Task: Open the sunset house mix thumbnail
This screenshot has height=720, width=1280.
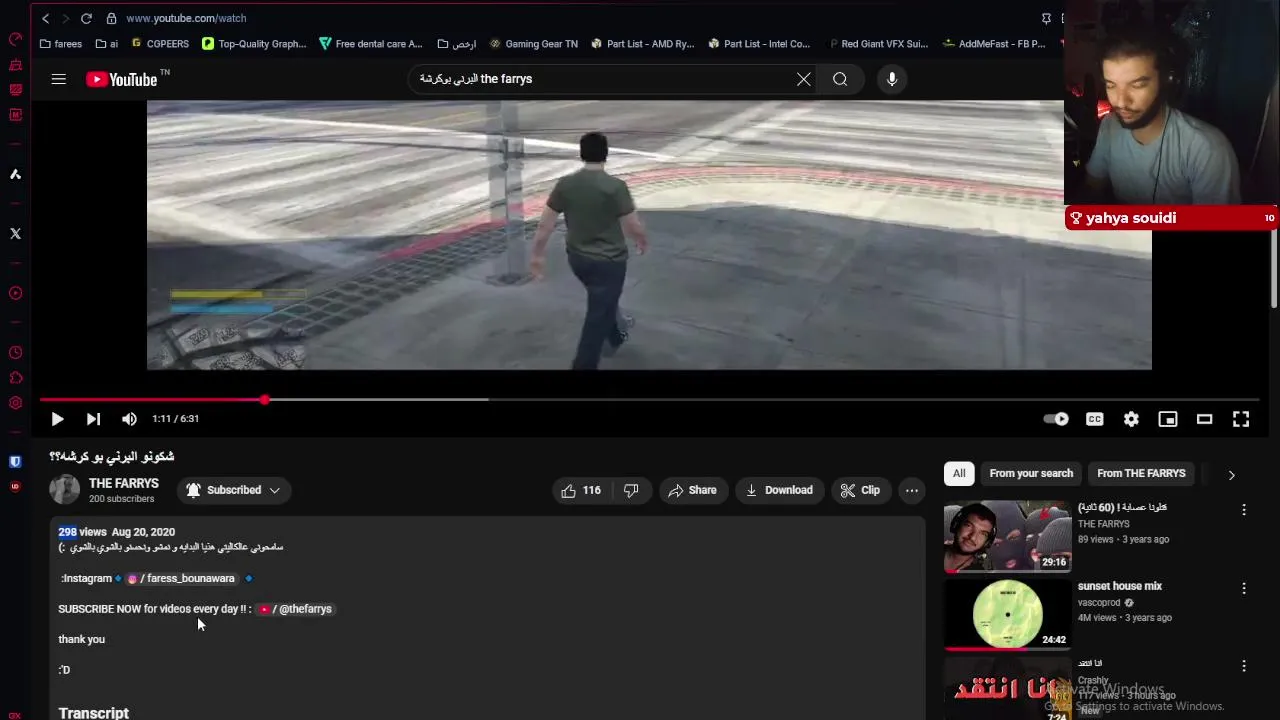Action: pos(1007,615)
